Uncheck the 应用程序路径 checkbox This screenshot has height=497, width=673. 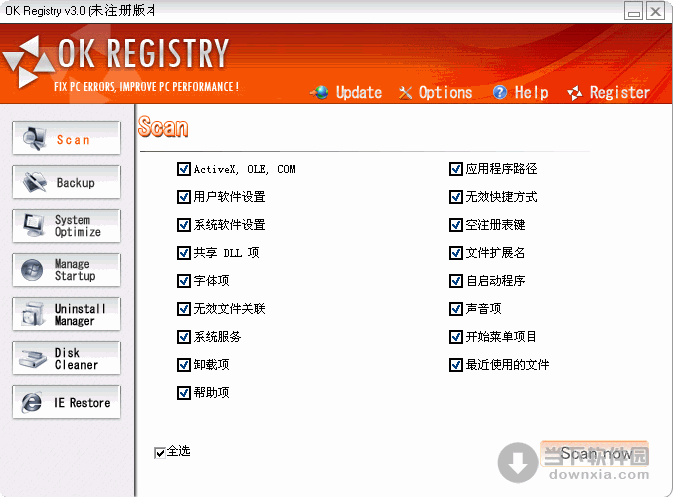(x=456, y=169)
